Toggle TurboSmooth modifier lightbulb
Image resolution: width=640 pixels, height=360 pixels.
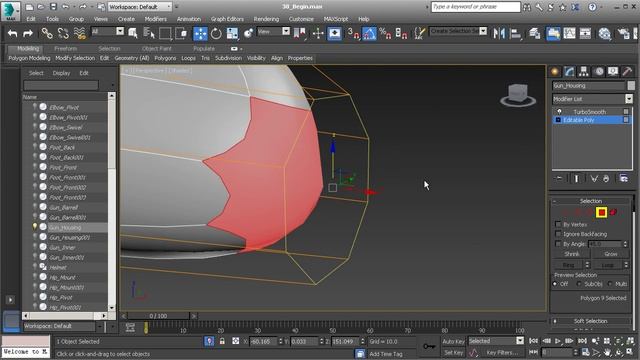pos(560,111)
